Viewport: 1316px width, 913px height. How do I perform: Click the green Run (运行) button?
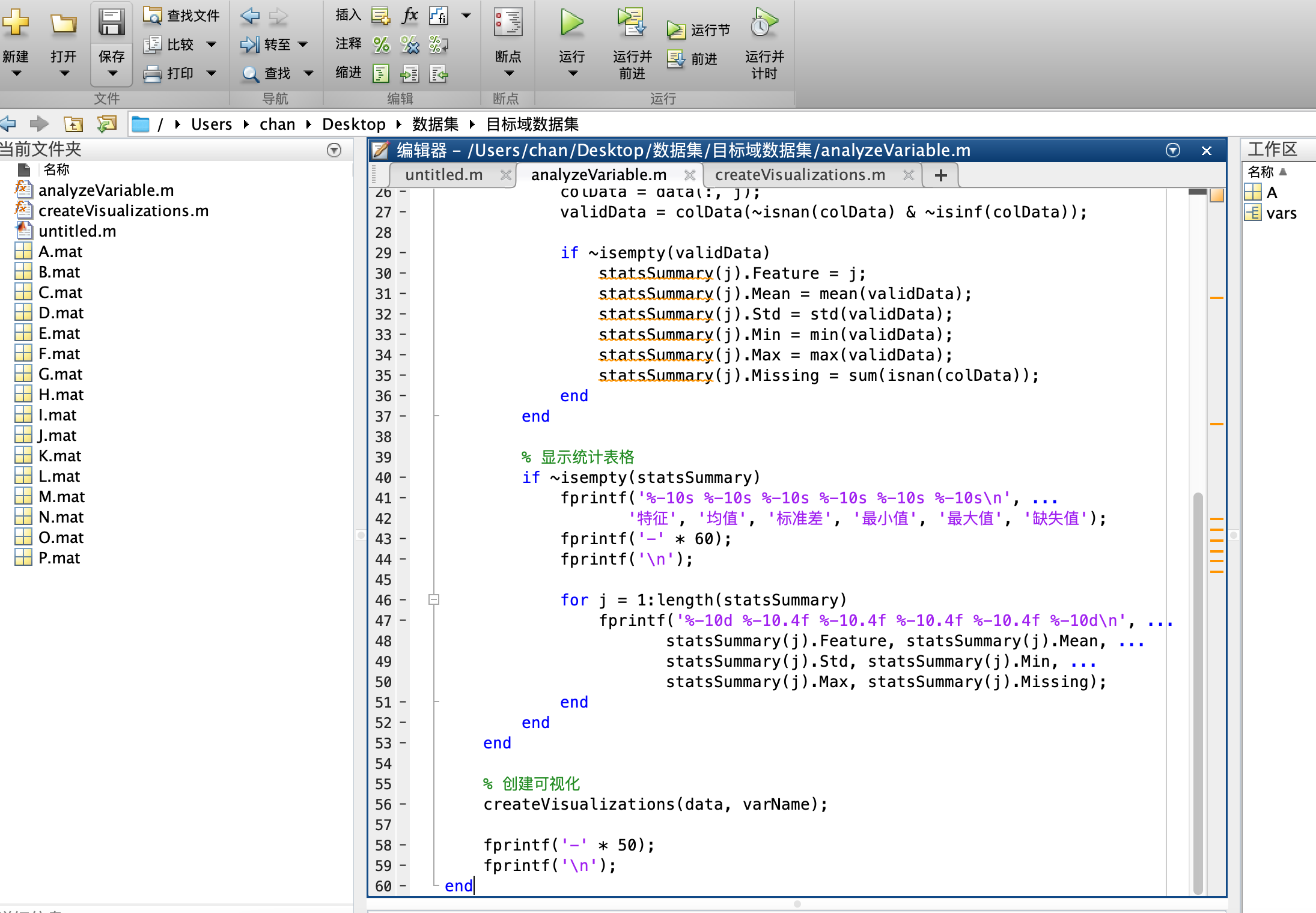click(x=571, y=22)
